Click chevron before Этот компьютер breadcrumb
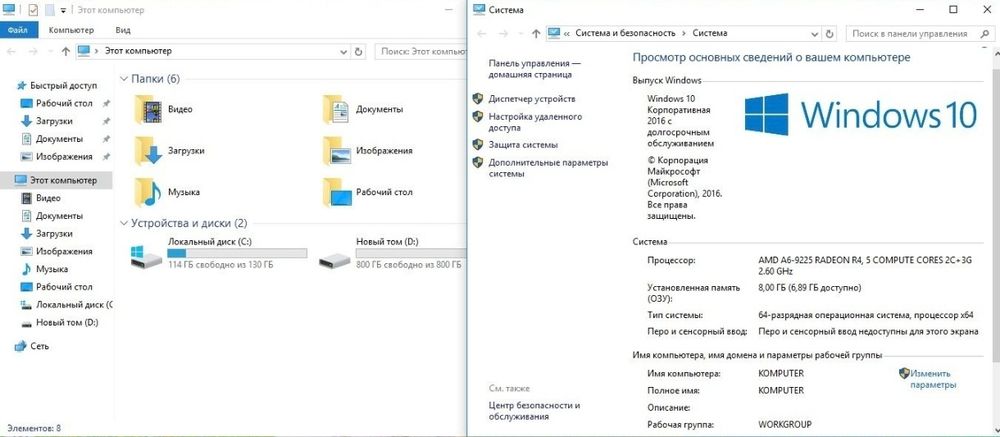This screenshot has width=1000, height=437. point(97,52)
